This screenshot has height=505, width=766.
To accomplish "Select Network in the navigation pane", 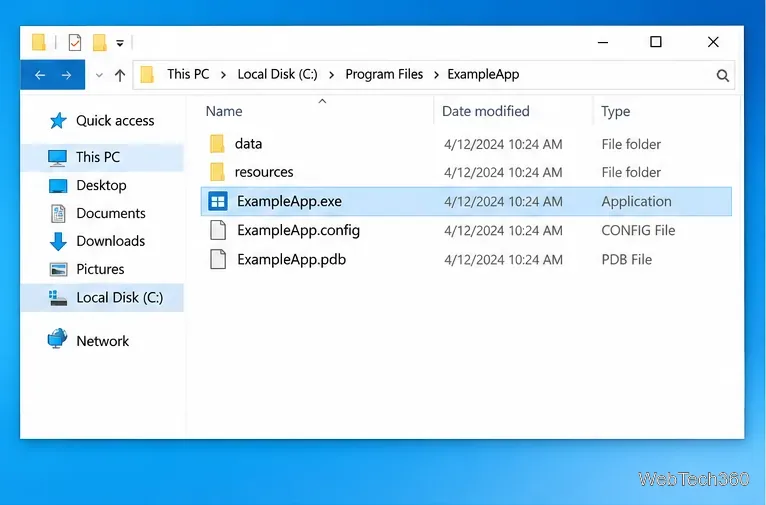I will pos(103,341).
